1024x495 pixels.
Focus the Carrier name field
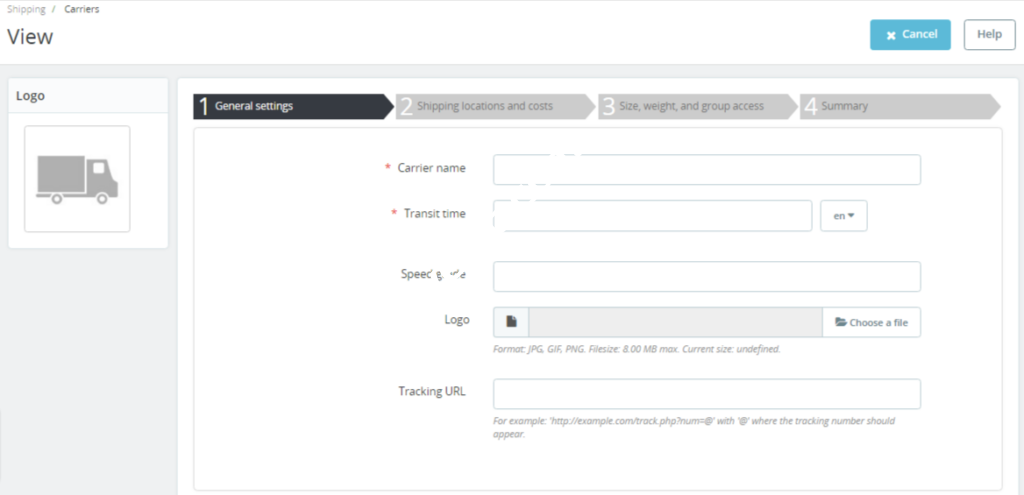tap(706, 170)
